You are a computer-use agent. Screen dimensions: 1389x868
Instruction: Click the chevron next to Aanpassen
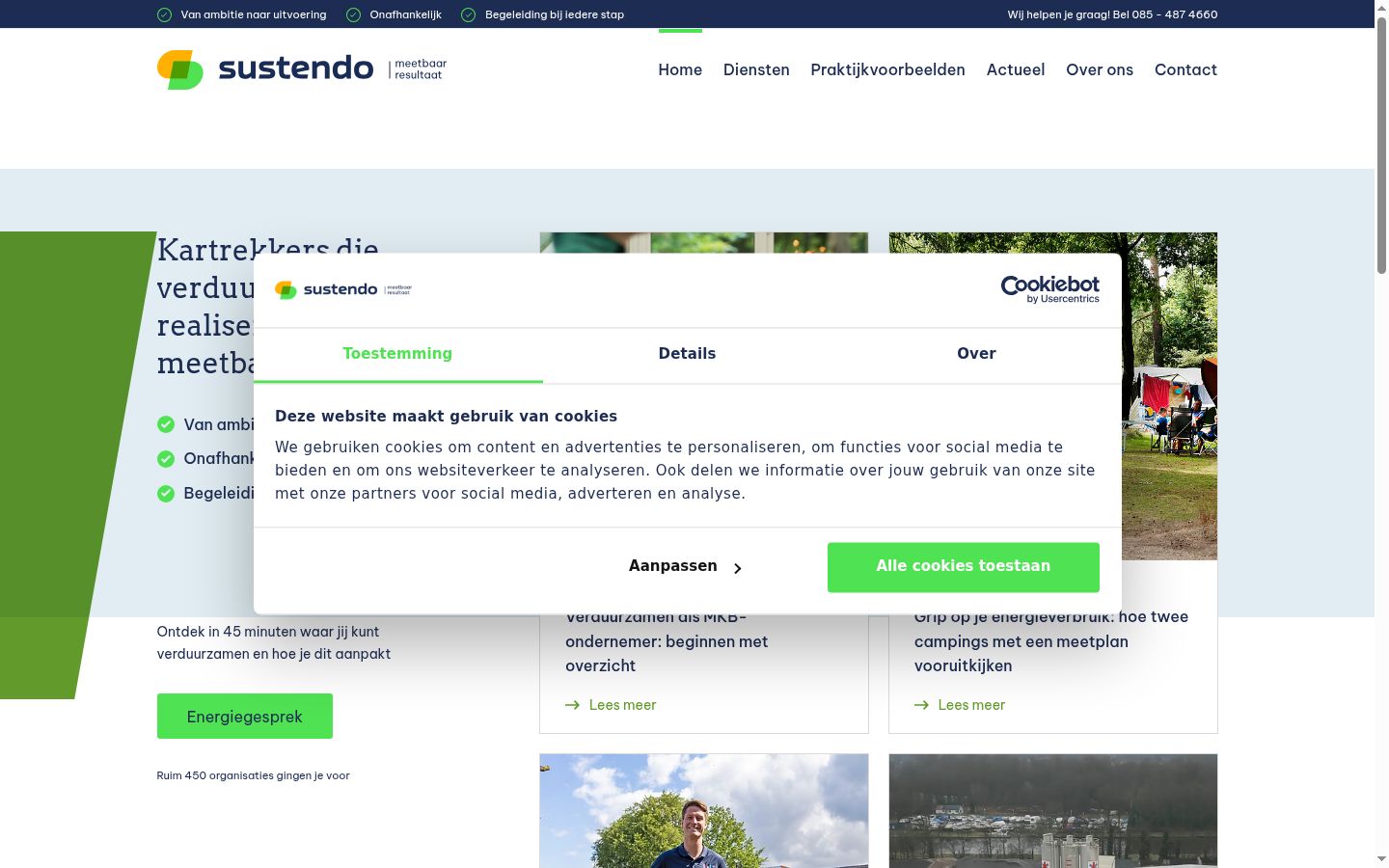[738, 568]
